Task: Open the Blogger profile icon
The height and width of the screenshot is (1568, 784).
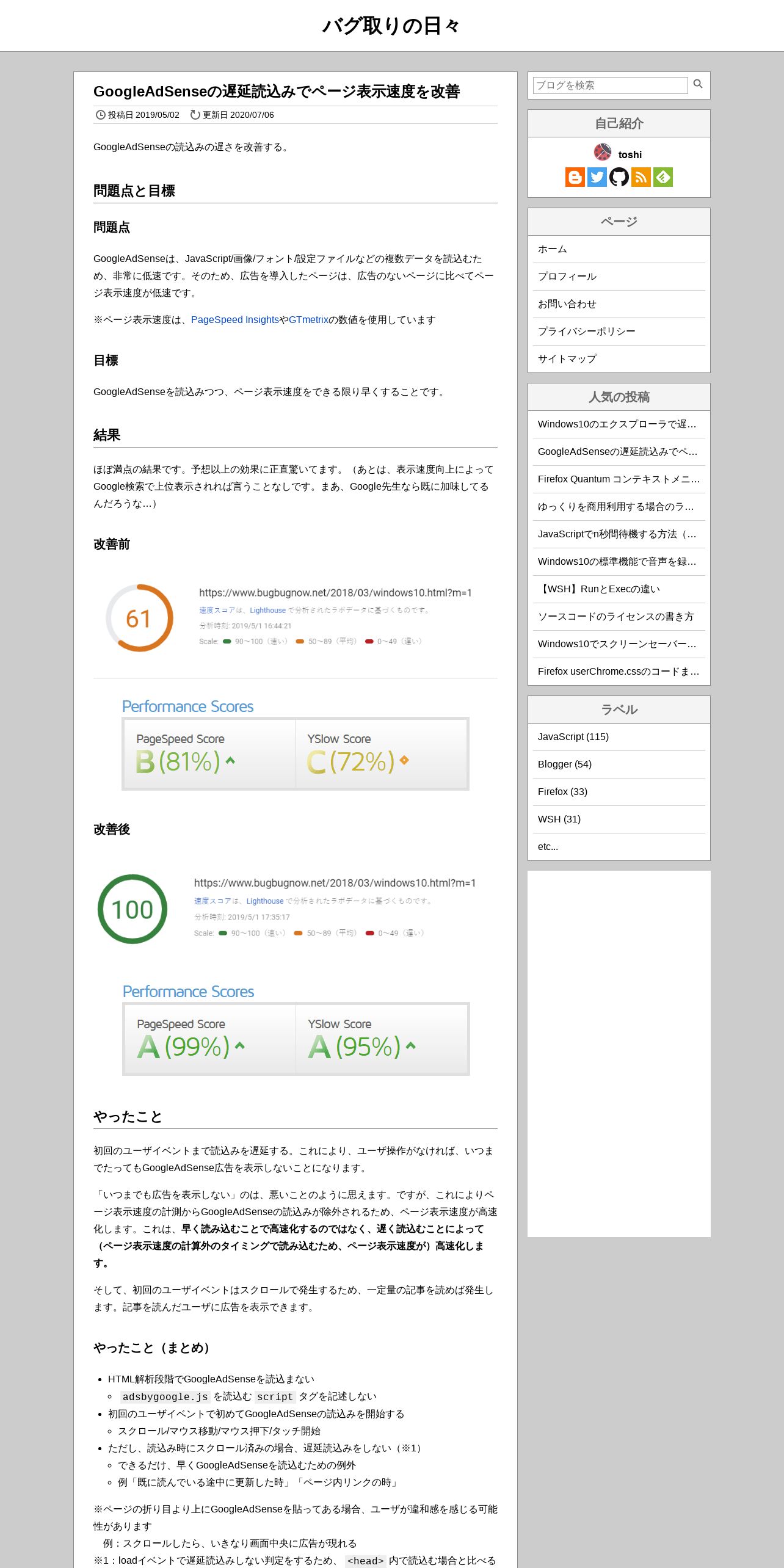Action: click(575, 177)
